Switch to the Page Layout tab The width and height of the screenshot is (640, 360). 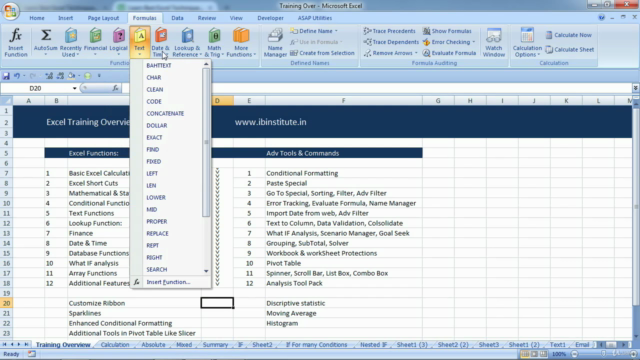[x=103, y=18]
